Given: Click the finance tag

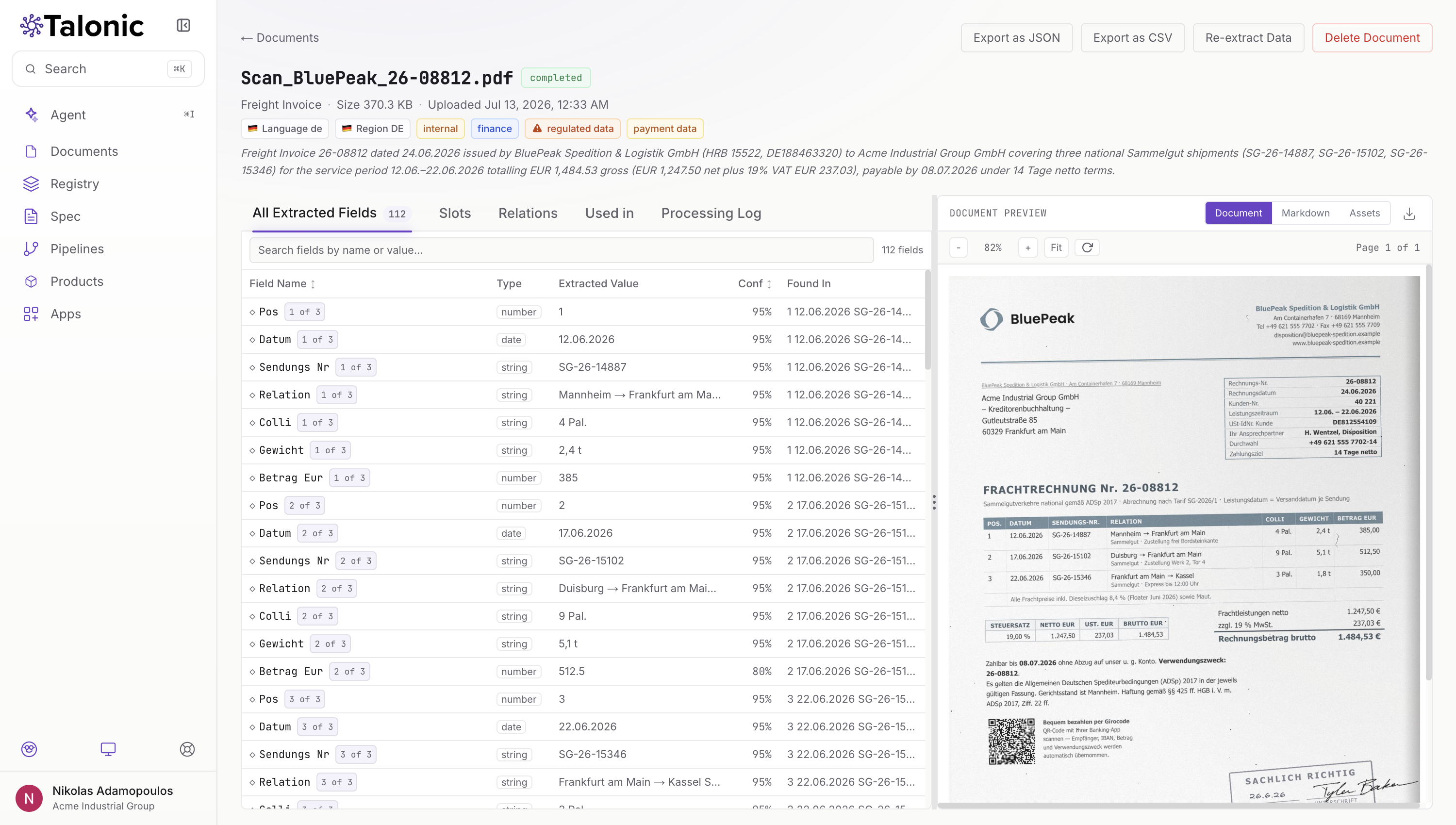Looking at the screenshot, I should [494, 129].
